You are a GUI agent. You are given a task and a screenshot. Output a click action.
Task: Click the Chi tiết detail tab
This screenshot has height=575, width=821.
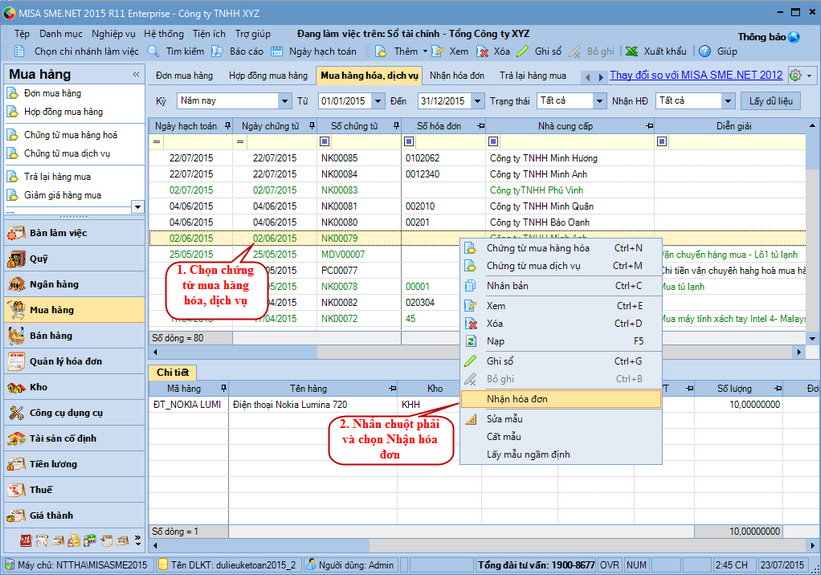click(172, 372)
